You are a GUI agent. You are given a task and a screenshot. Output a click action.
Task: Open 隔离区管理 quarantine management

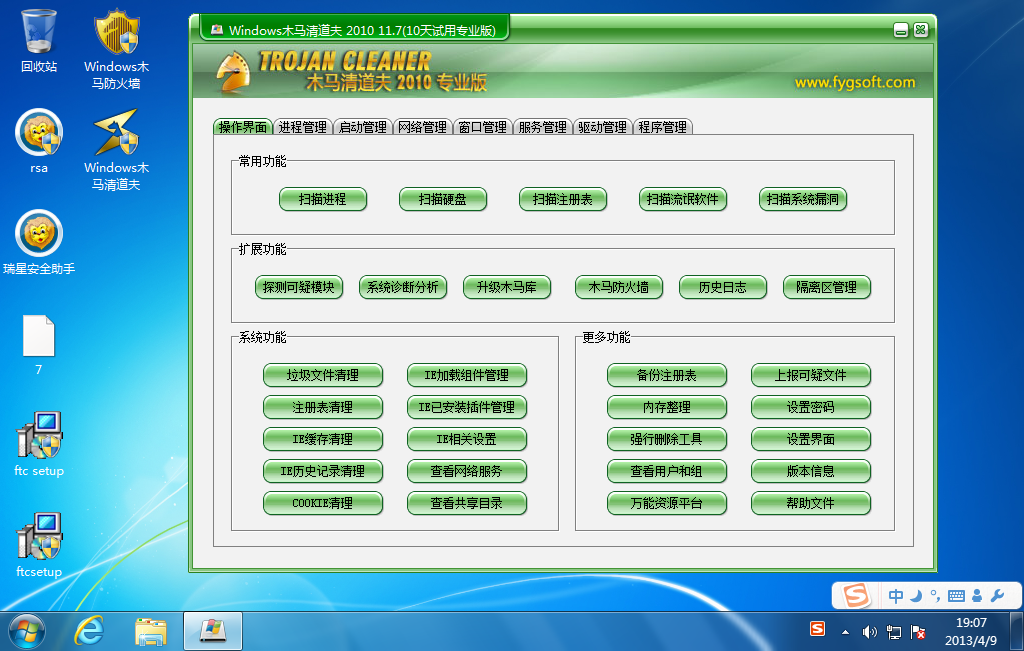(x=827, y=287)
